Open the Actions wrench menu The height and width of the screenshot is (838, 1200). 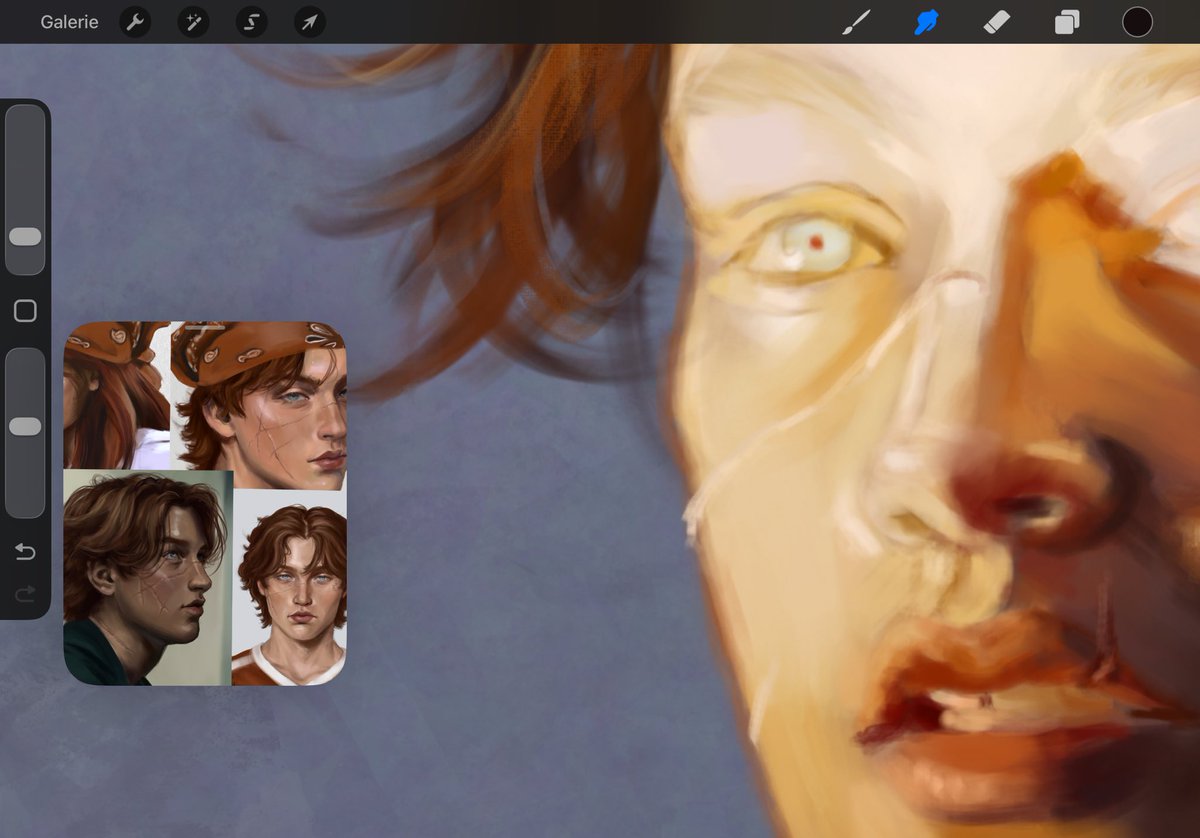coord(135,22)
